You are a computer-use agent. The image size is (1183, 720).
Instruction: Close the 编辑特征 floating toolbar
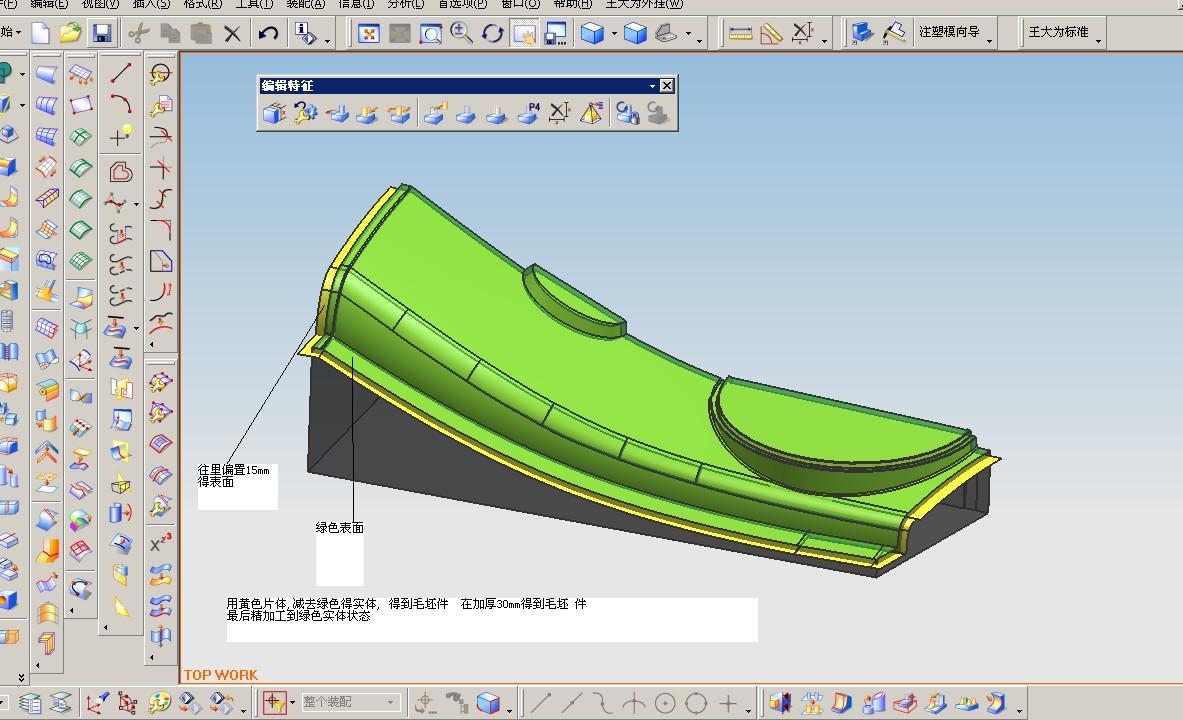coord(667,86)
